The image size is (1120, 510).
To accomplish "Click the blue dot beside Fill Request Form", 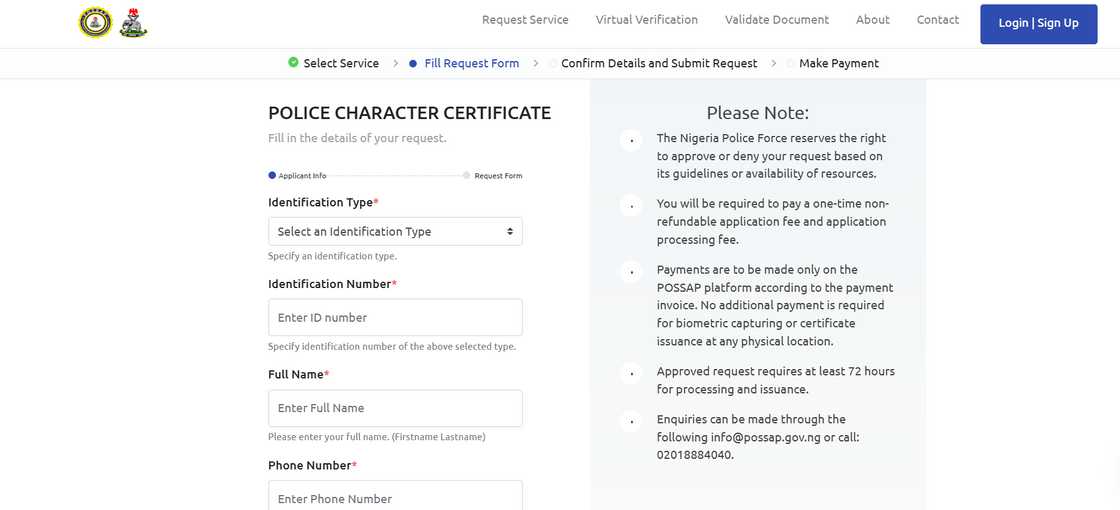I will pyautogui.click(x=413, y=64).
